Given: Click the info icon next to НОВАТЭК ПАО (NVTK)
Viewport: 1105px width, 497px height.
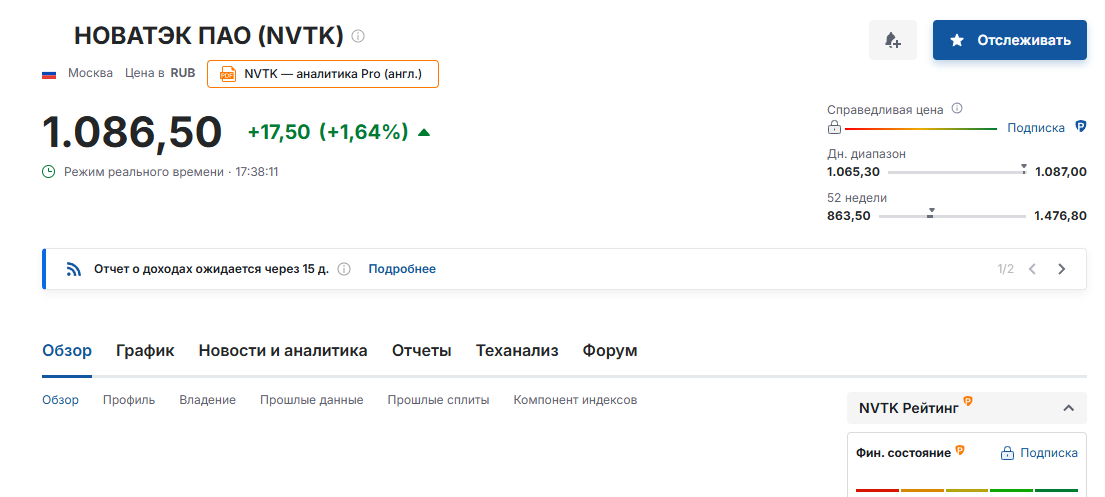Looking at the screenshot, I should pyautogui.click(x=358, y=36).
